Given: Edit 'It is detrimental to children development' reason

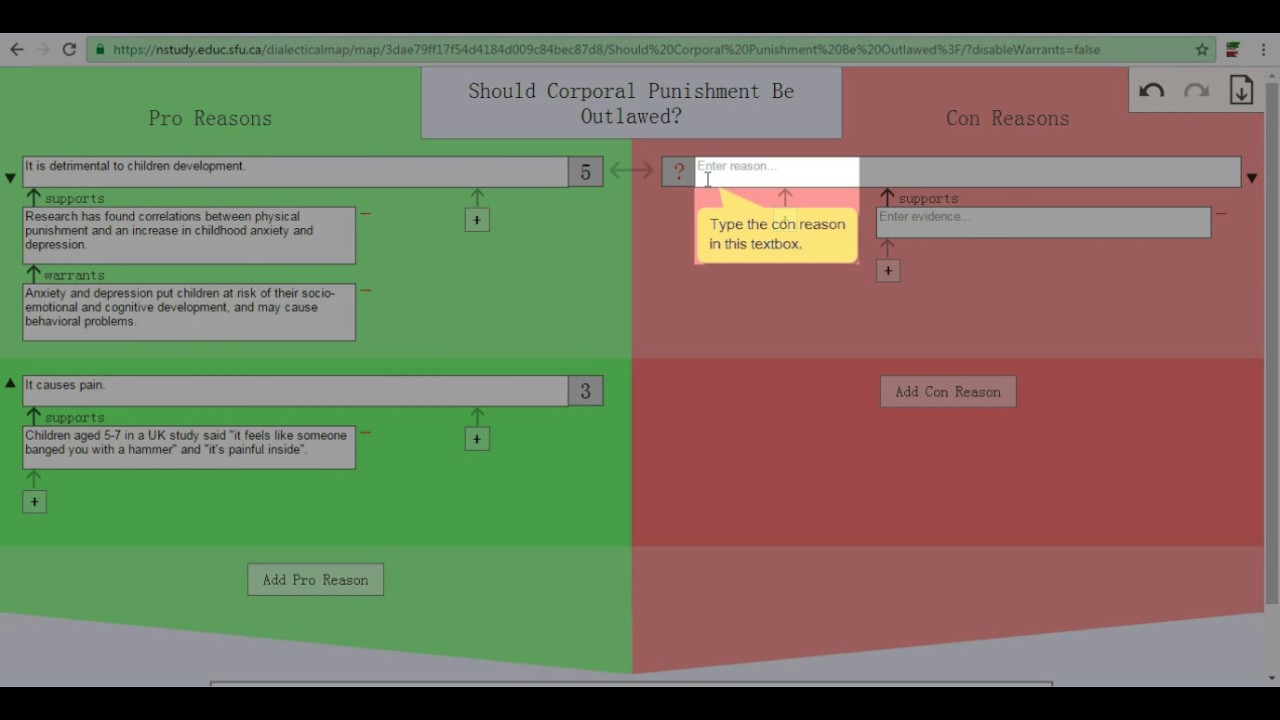Looking at the screenshot, I should tap(295, 172).
